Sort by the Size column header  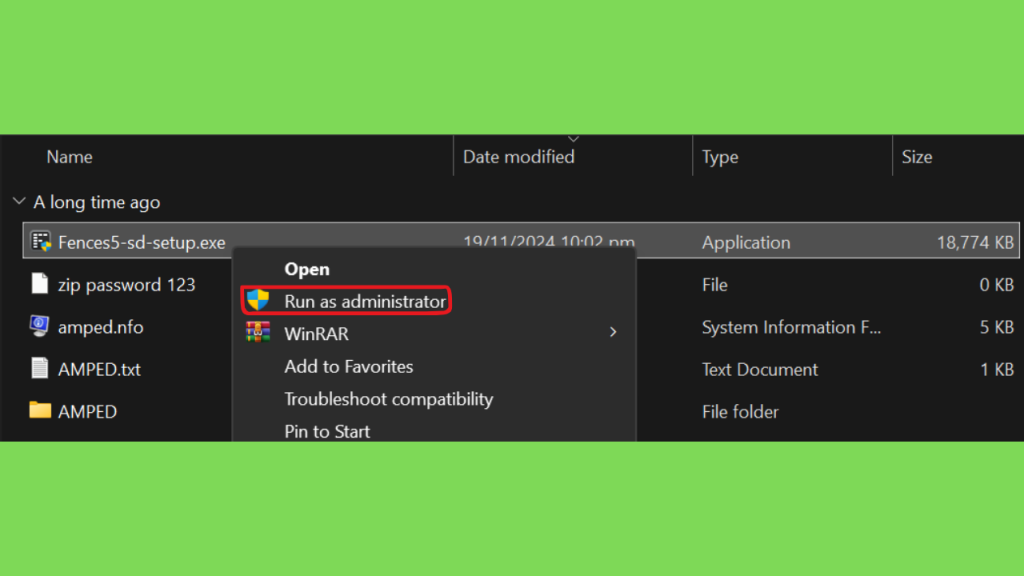point(917,157)
